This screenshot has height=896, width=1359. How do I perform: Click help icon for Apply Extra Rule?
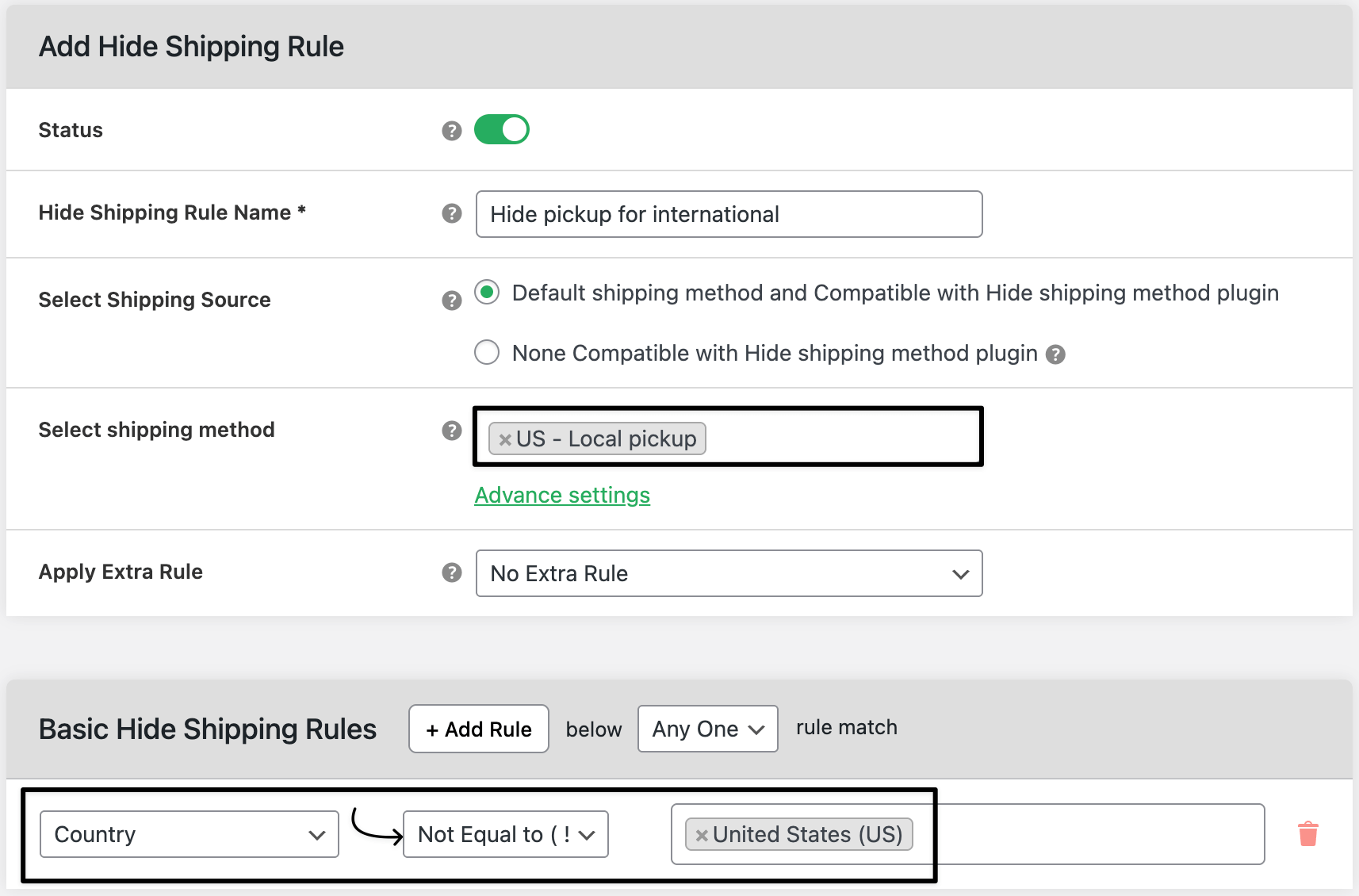click(x=452, y=572)
